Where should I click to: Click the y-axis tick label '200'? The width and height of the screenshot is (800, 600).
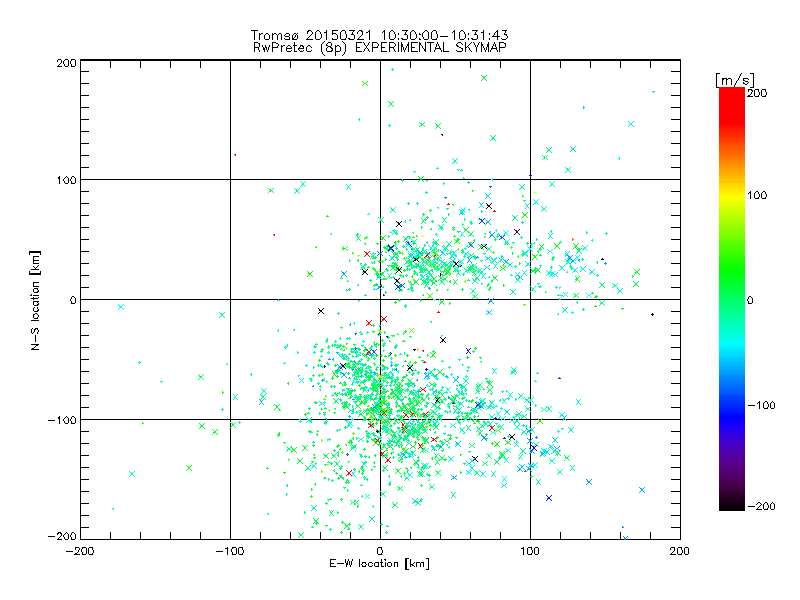coord(66,63)
